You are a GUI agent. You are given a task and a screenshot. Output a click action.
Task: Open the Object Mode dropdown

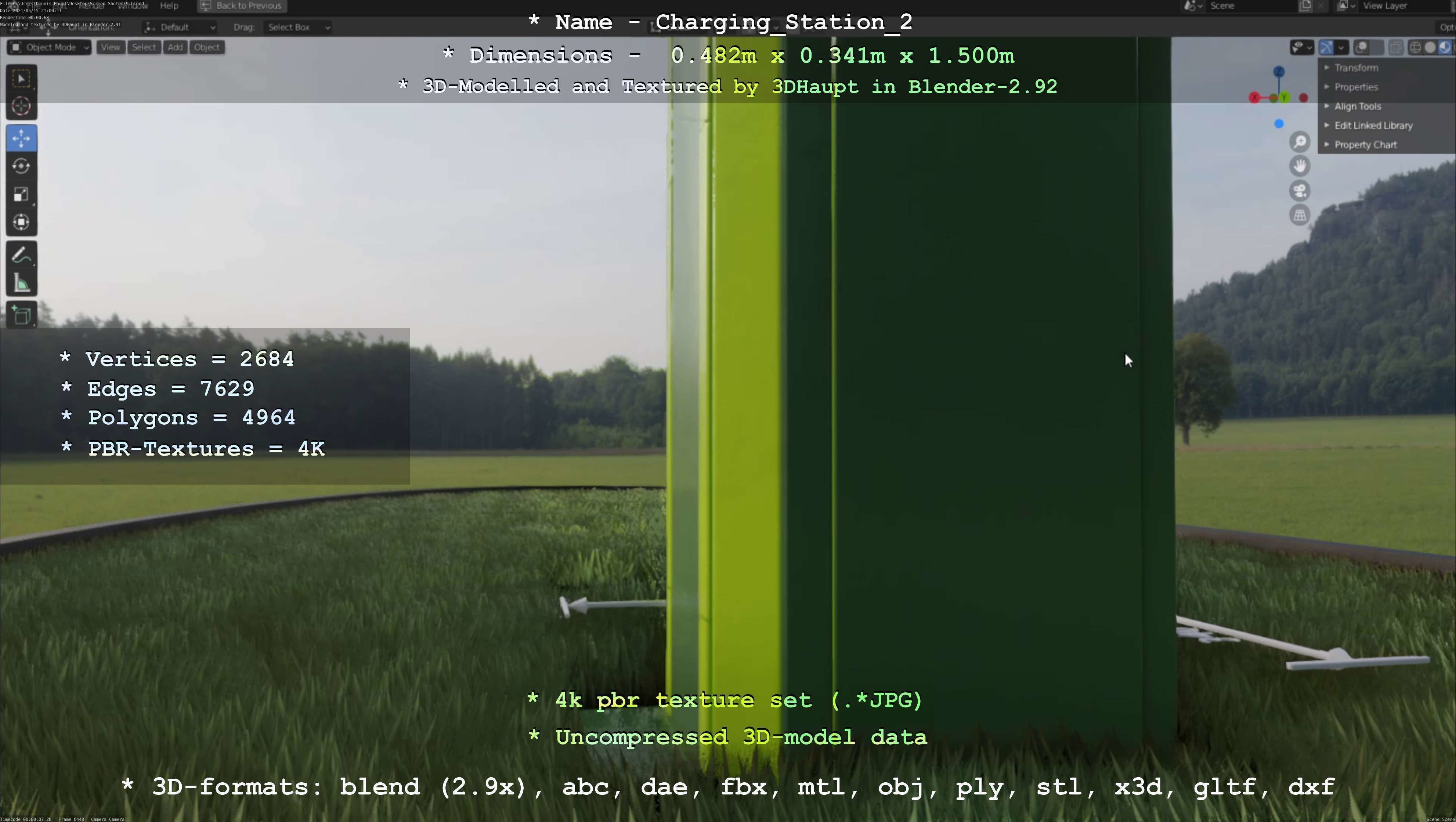point(50,47)
